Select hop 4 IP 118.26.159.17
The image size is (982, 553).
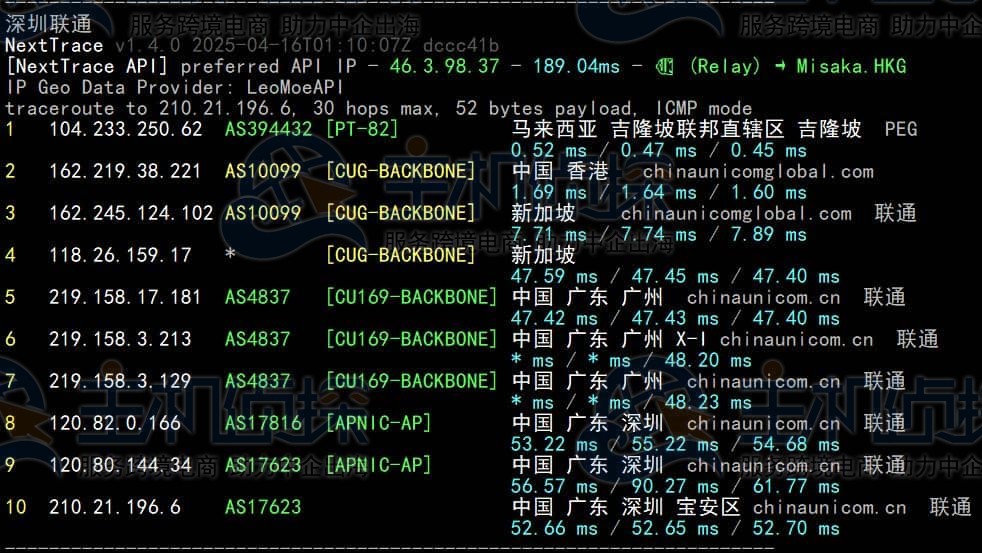(x=120, y=256)
